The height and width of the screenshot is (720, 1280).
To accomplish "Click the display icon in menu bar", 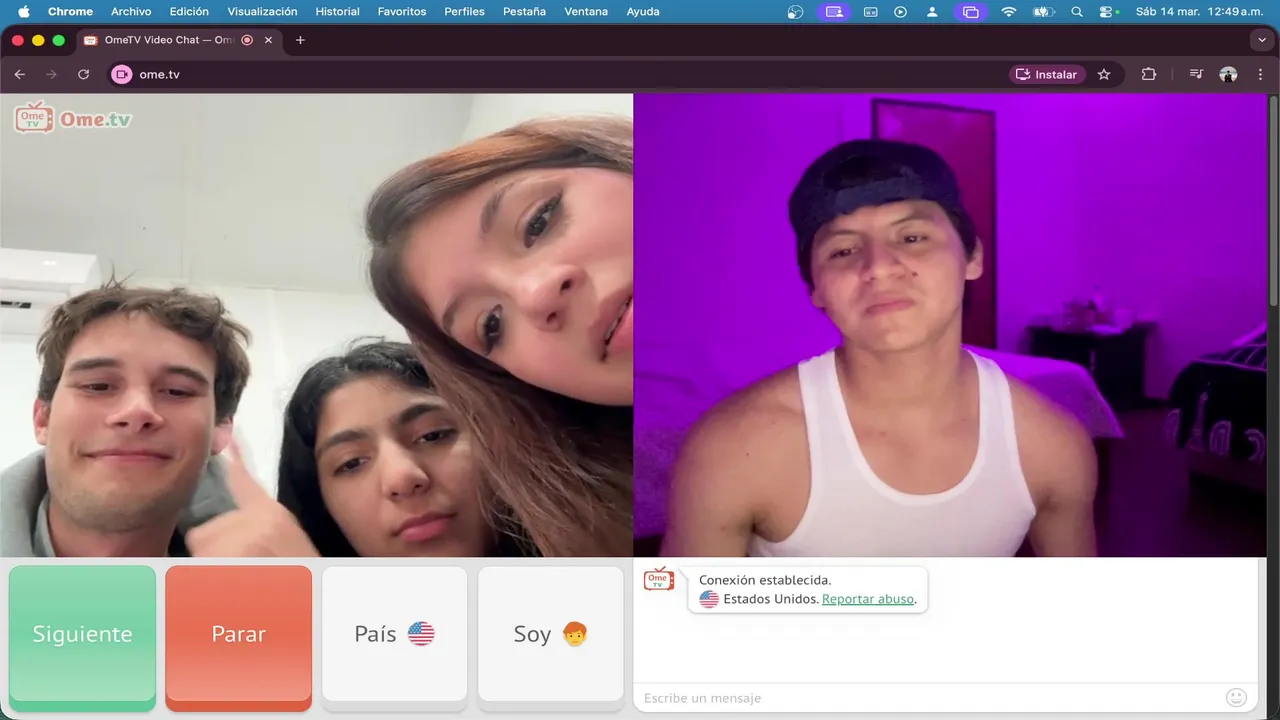I will [x=870, y=12].
